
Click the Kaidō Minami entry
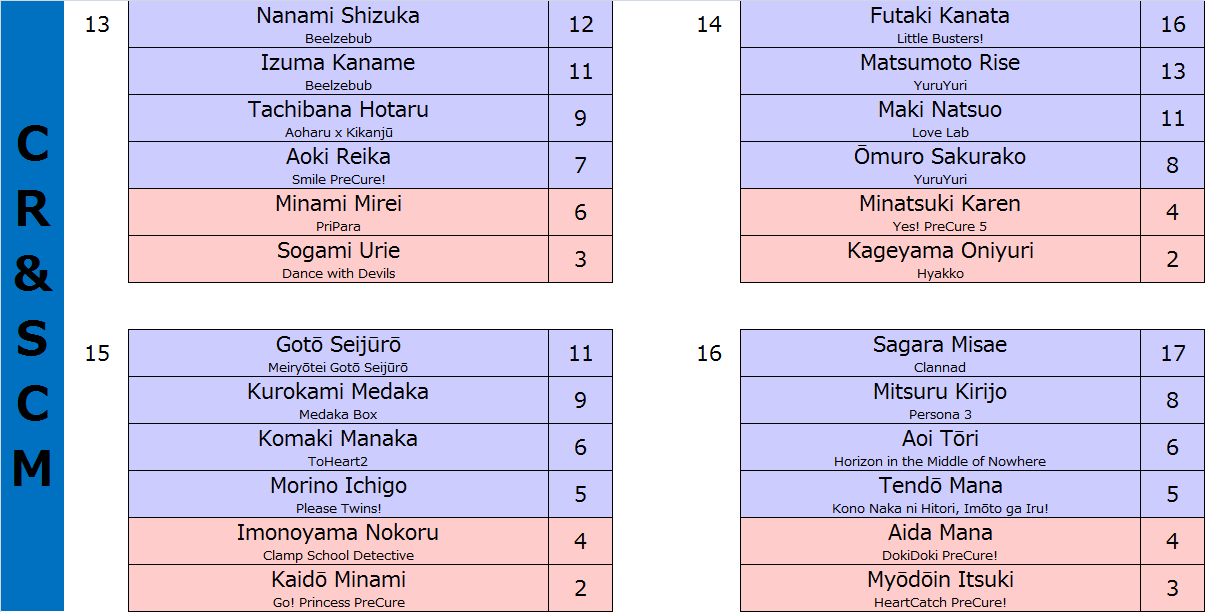tap(338, 588)
